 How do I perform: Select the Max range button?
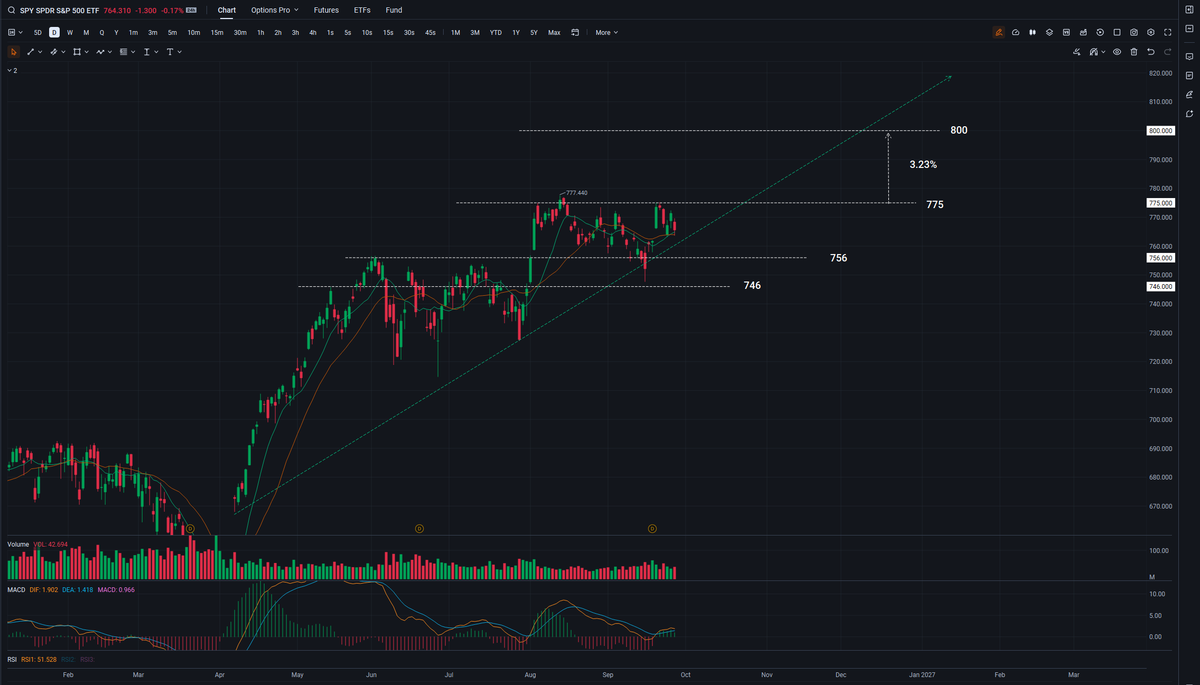coord(554,32)
